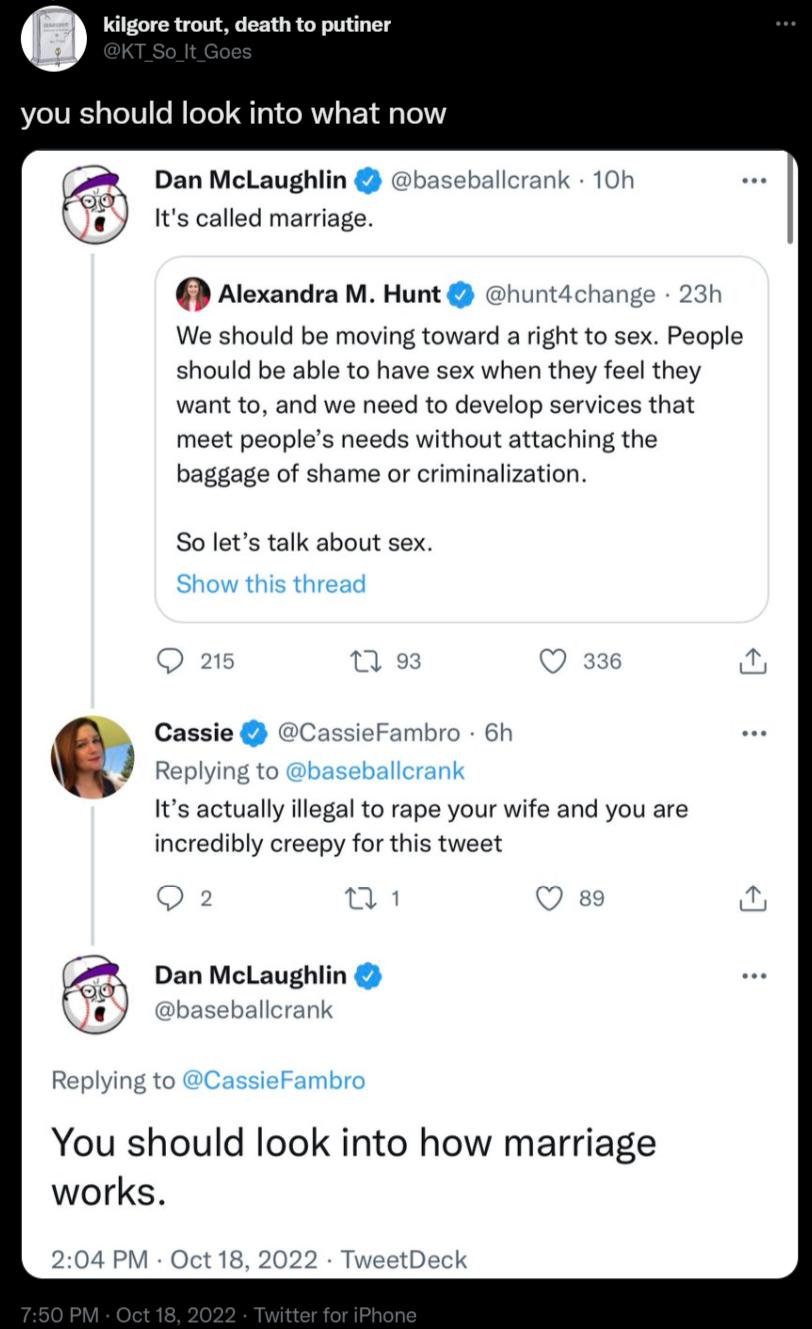Screen dimensions: 812x1329
Task: Share Dan McLaughlin's "It's called marriage" tweet
Action: click(752, 660)
